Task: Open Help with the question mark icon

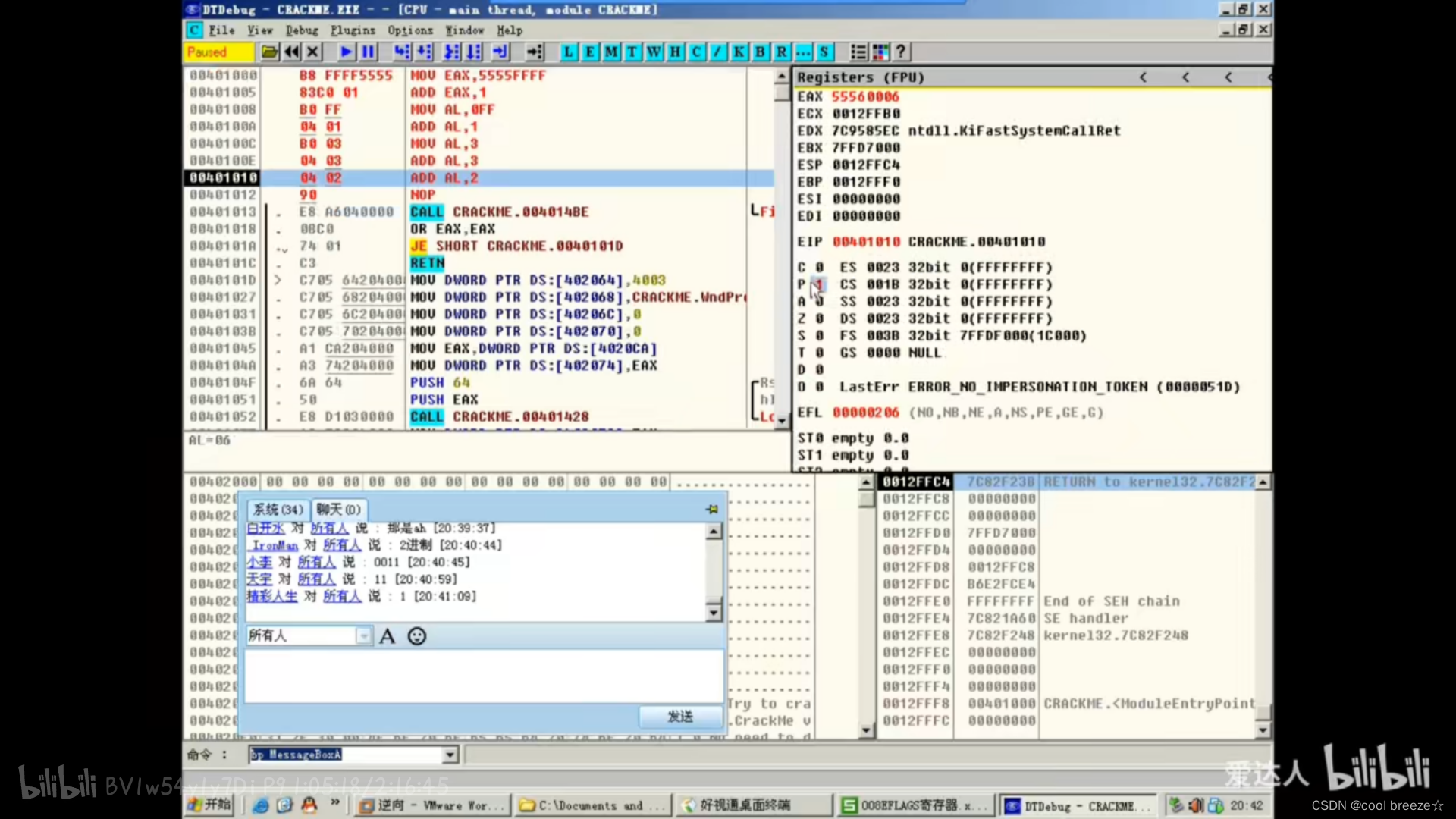Action: pyautogui.click(x=901, y=52)
